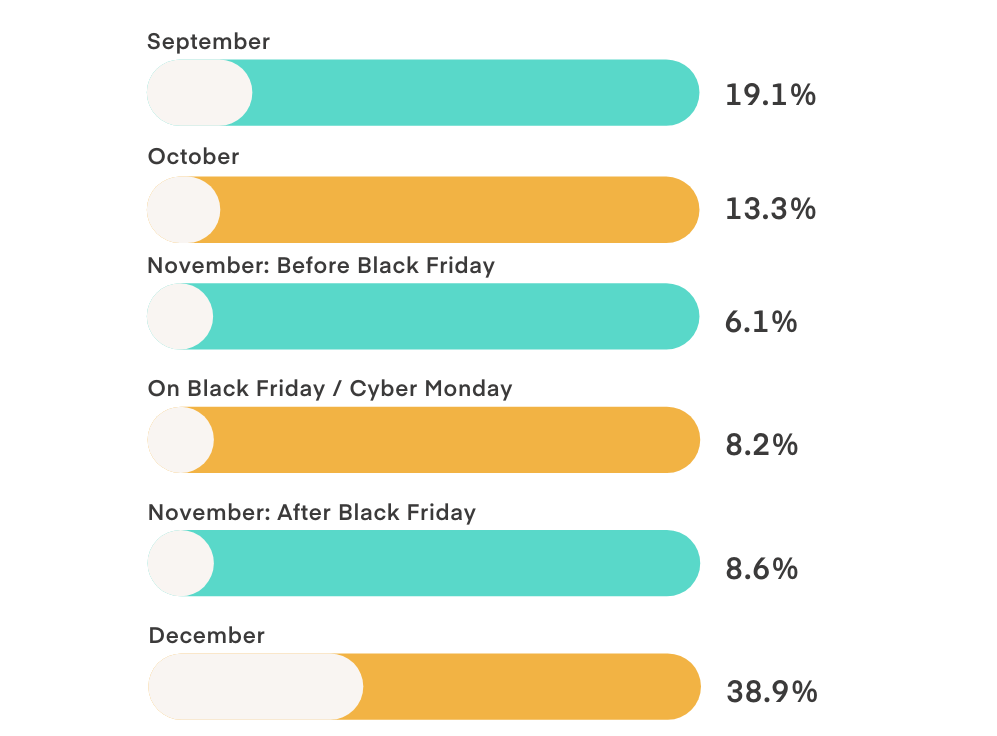Click the teal part of the September bar
The image size is (997, 736).
coord(475,93)
